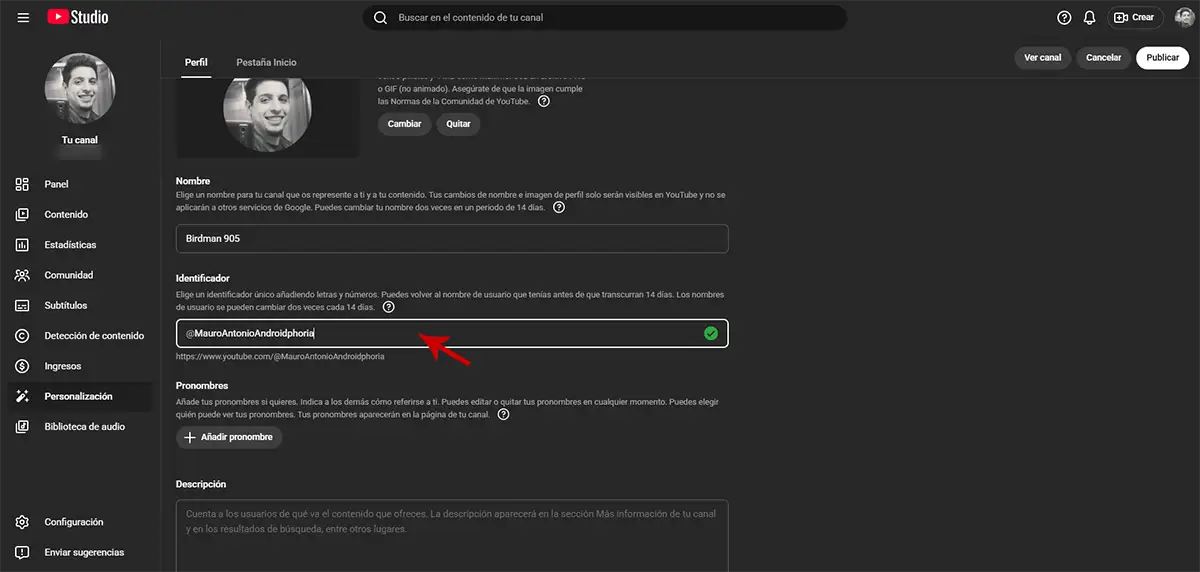Switch to the Pestaña Inicio tab
The image size is (1200, 572).
tap(266, 62)
